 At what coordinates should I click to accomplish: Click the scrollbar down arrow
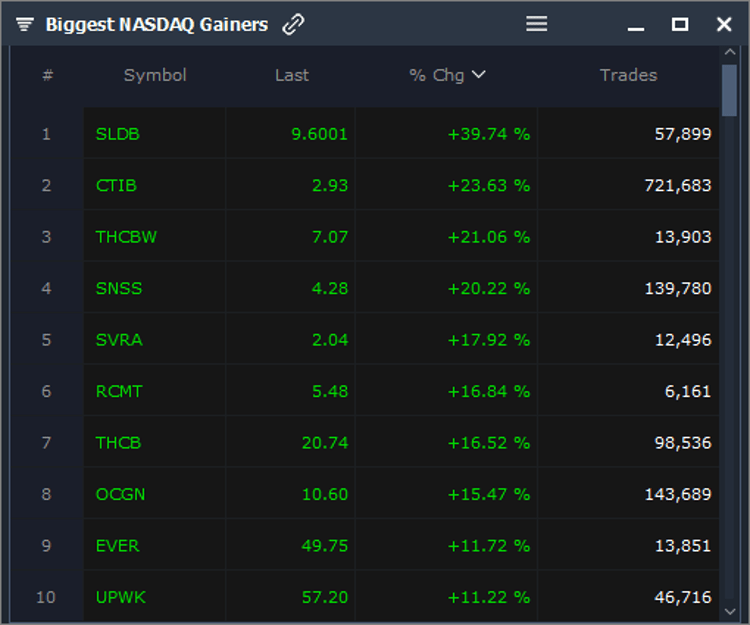[x=729, y=611]
